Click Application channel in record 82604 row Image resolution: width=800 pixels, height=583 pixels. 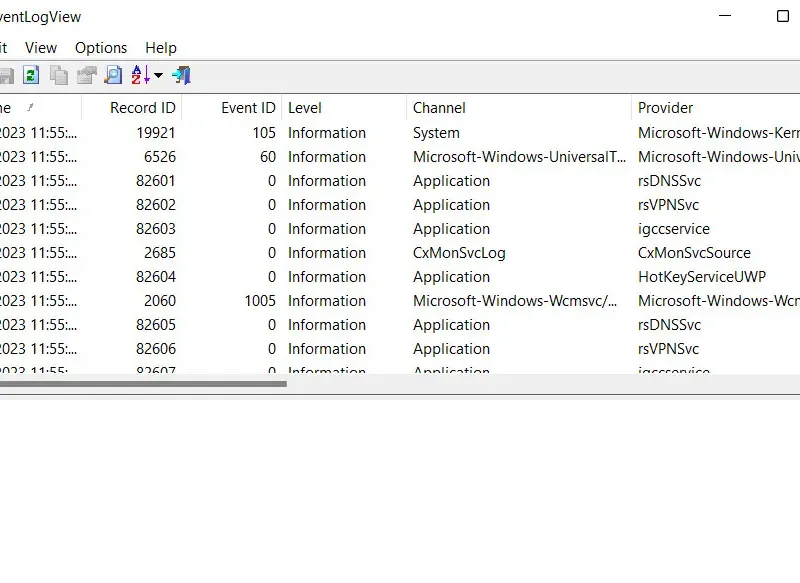point(451,276)
